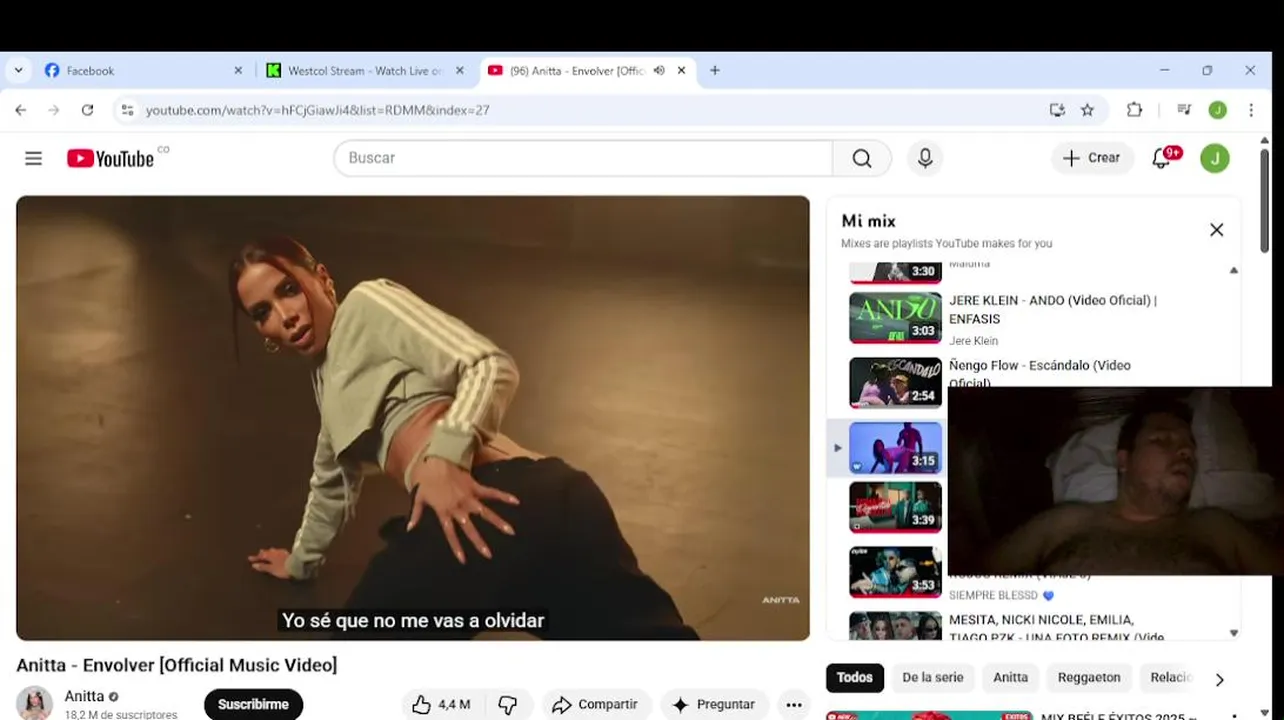Open the green J account avatar in YouTube
This screenshot has width=1284, height=720.
1215,158
